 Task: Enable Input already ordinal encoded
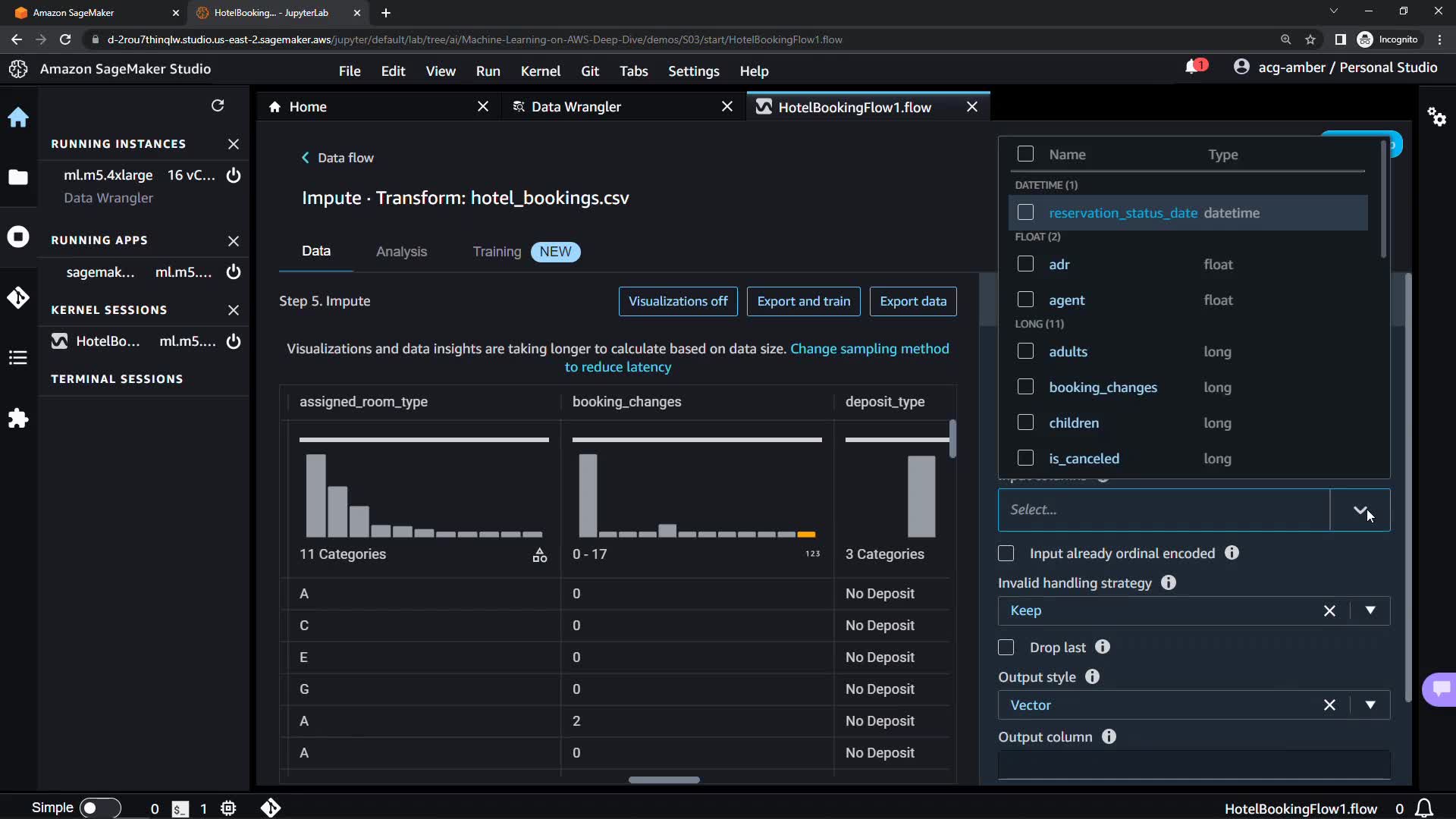point(1006,554)
